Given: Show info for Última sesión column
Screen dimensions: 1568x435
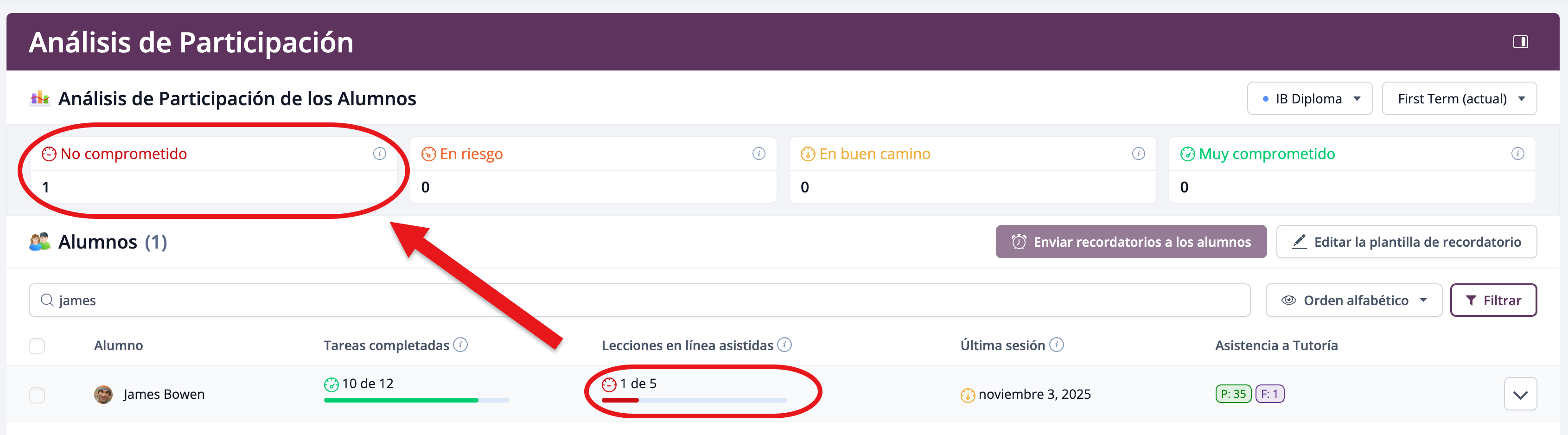Looking at the screenshot, I should tap(1057, 345).
